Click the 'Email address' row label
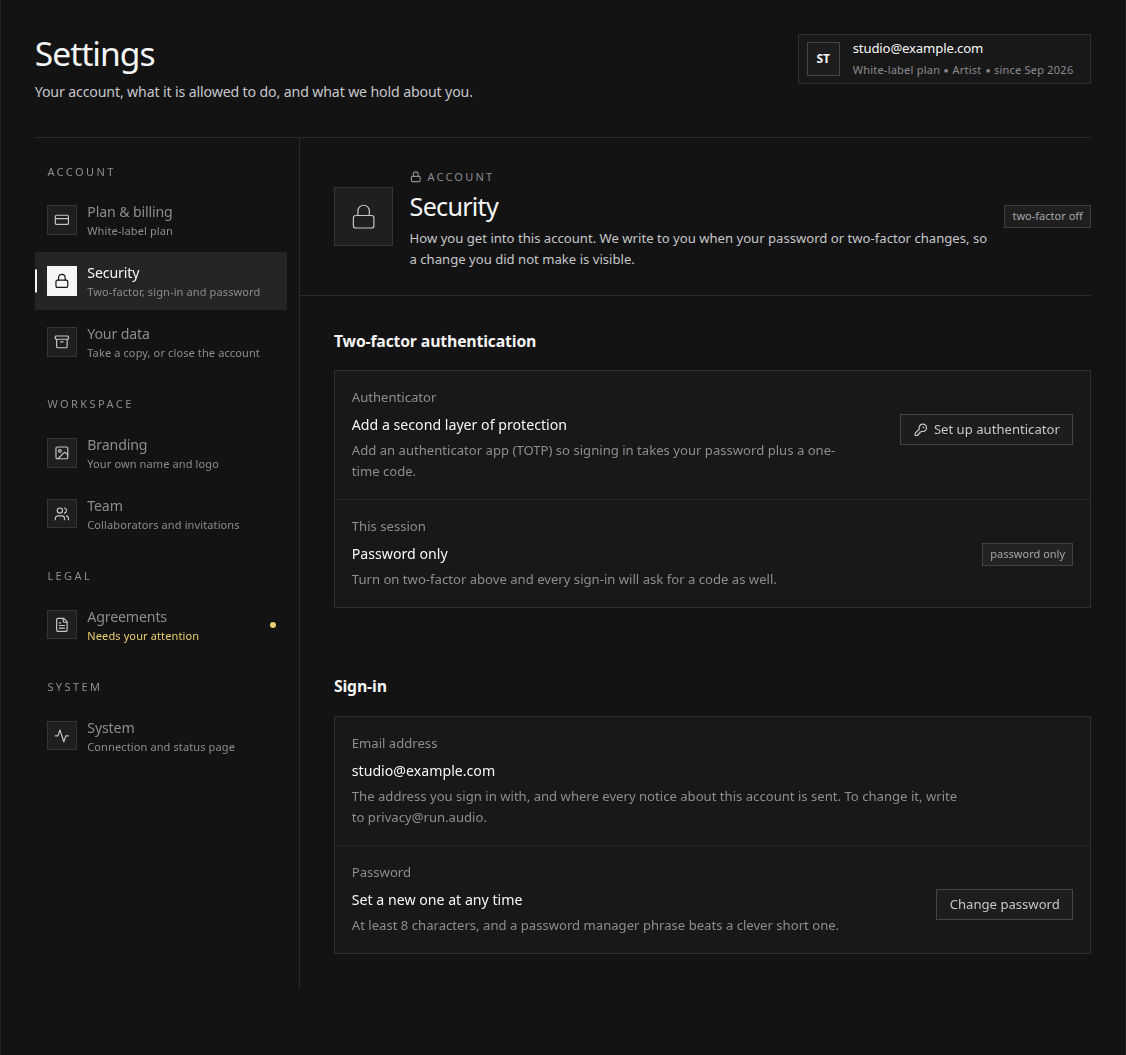Screen dimensions: 1126x1055 coord(394,743)
